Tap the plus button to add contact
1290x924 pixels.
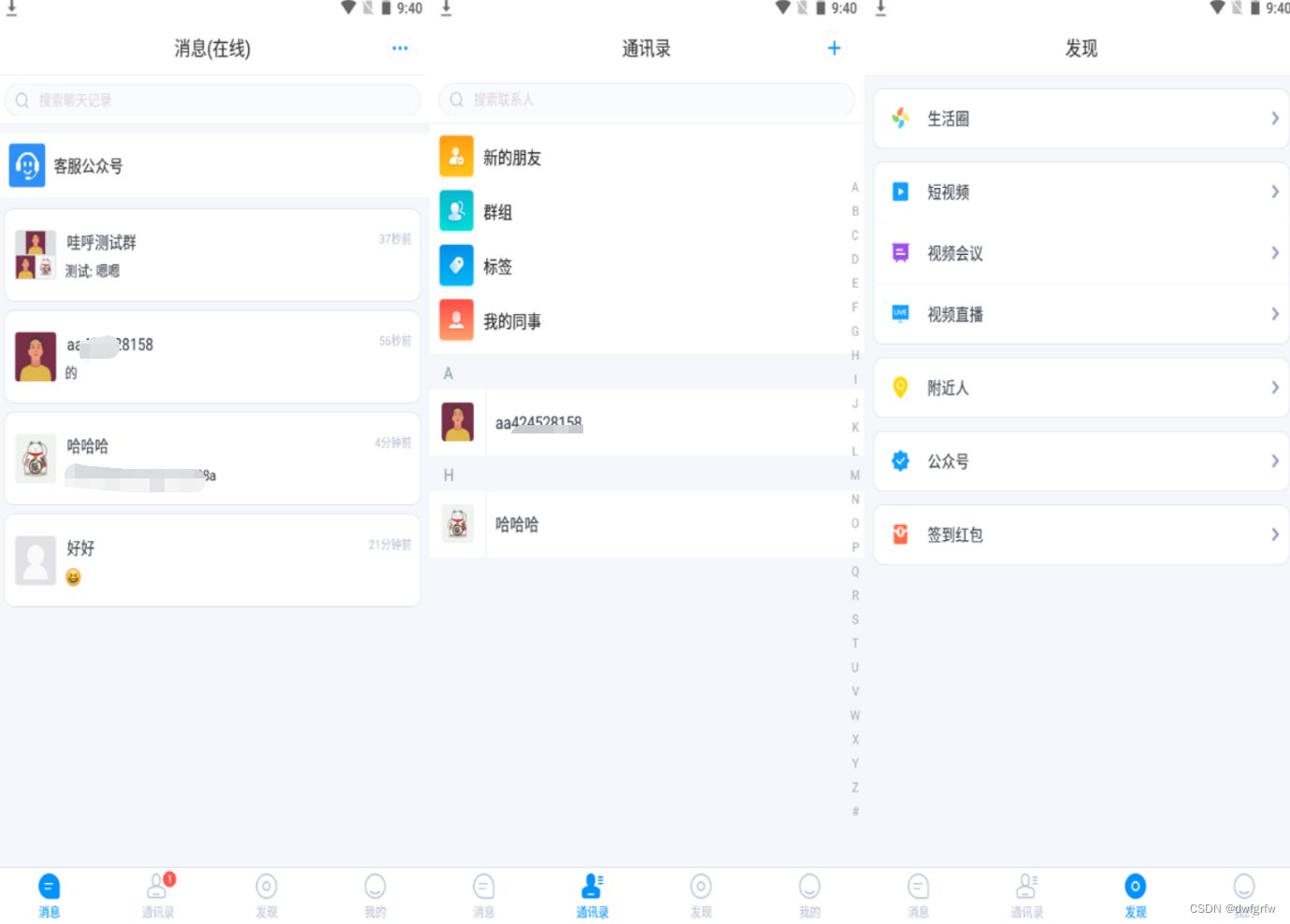[x=833, y=48]
